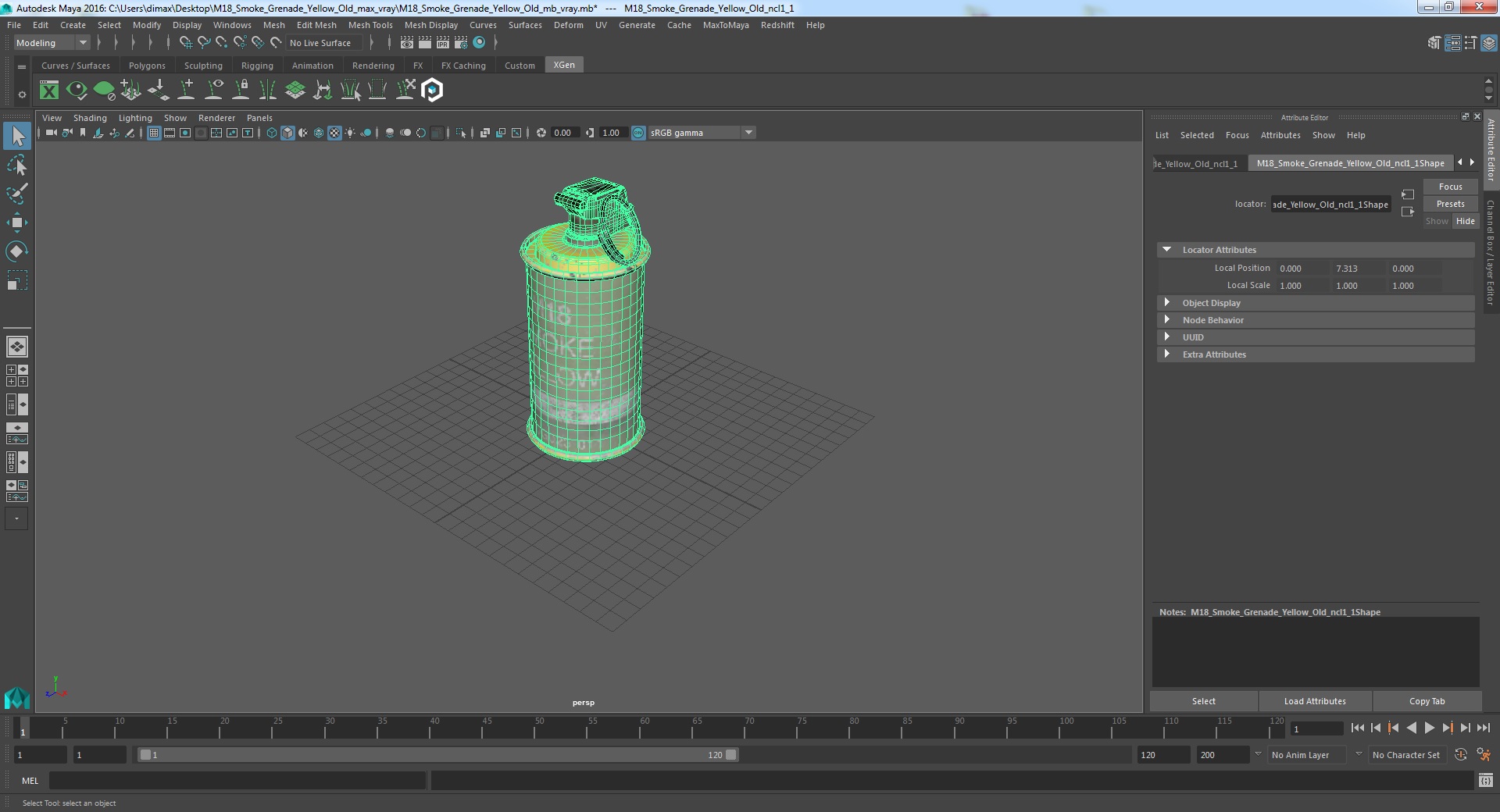Click the Focus button in Attribute Editor
Screen dimensions: 1500x812
click(x=1450, y=187)
